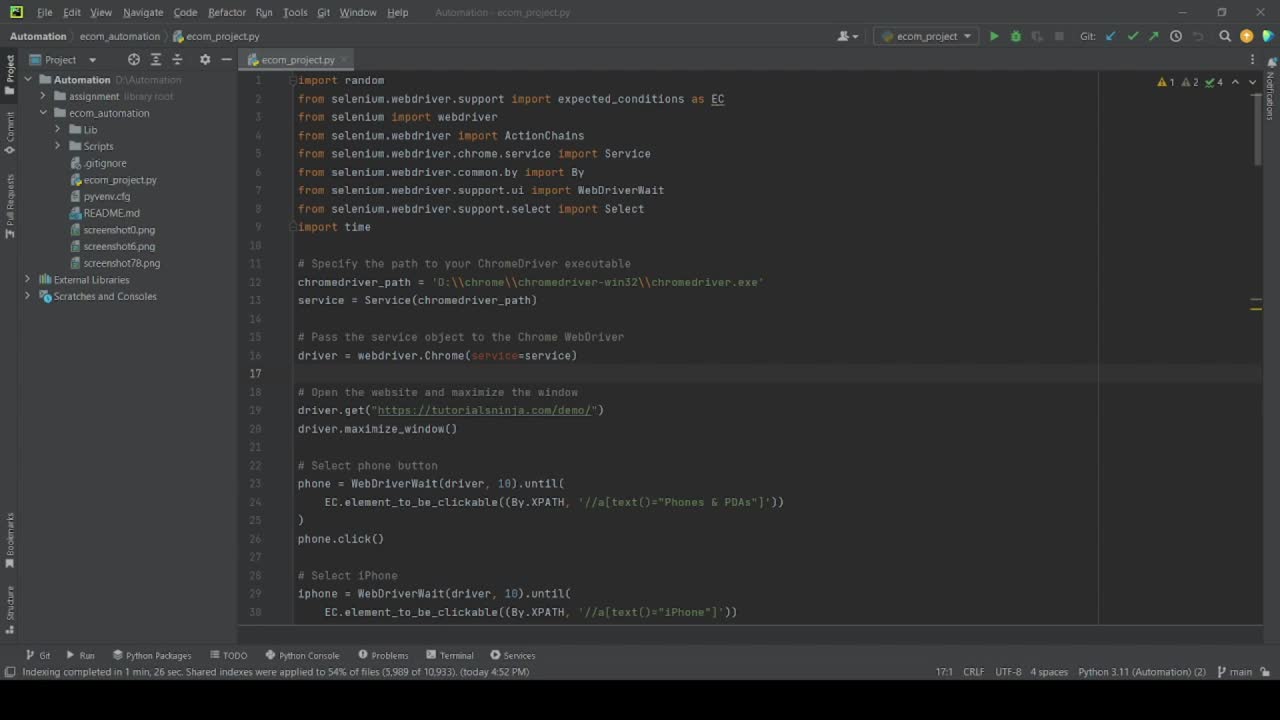Commit changes using Git checkmark icon
The height and width of the screenshot is (720, 1280).
tap(1133, 36)
